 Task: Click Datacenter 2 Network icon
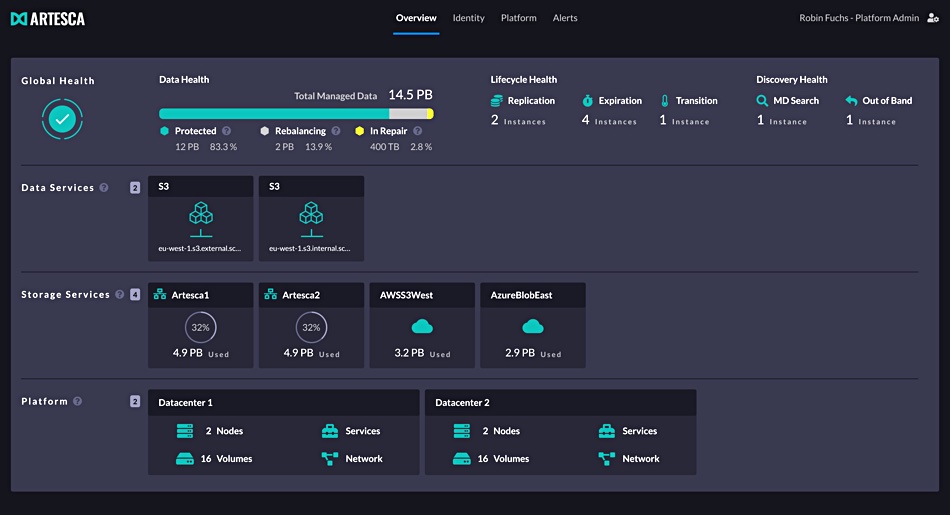point(607,459)
